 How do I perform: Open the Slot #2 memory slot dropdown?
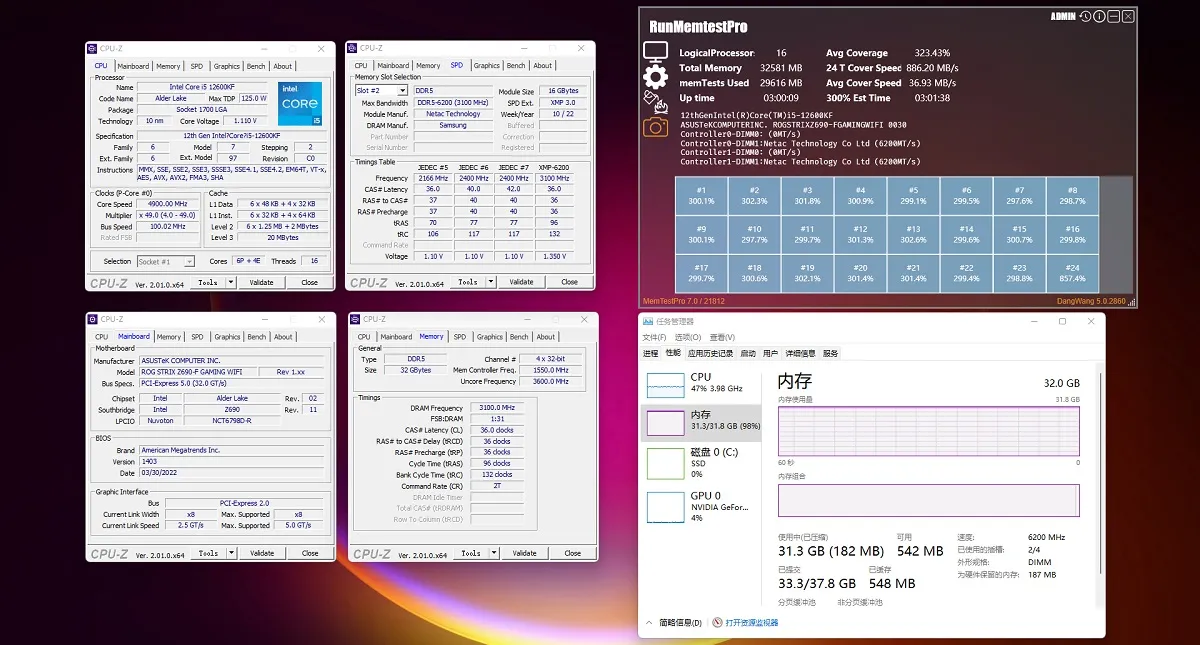coord(382,90)
